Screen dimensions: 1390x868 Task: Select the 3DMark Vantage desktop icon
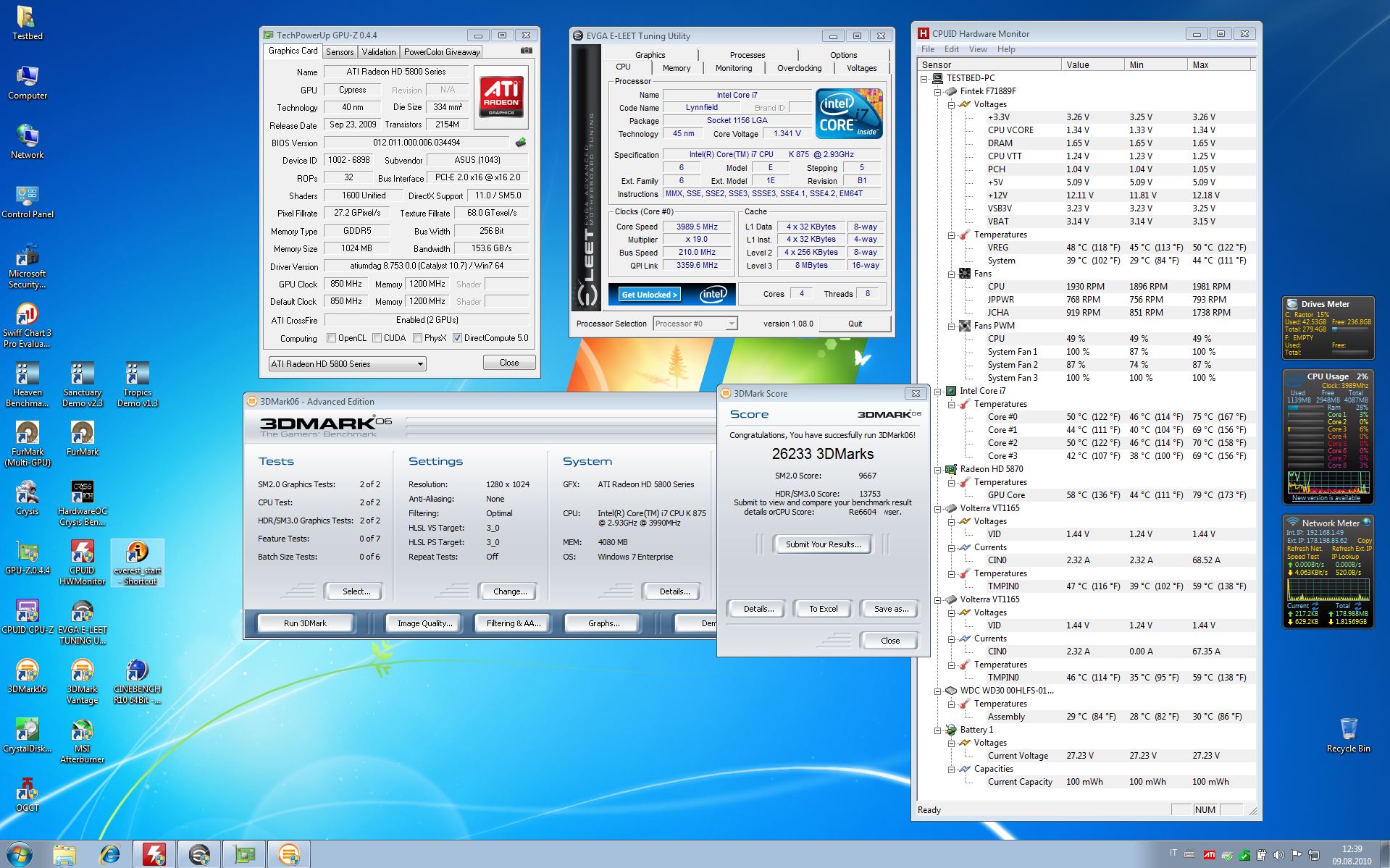(82, 681)
